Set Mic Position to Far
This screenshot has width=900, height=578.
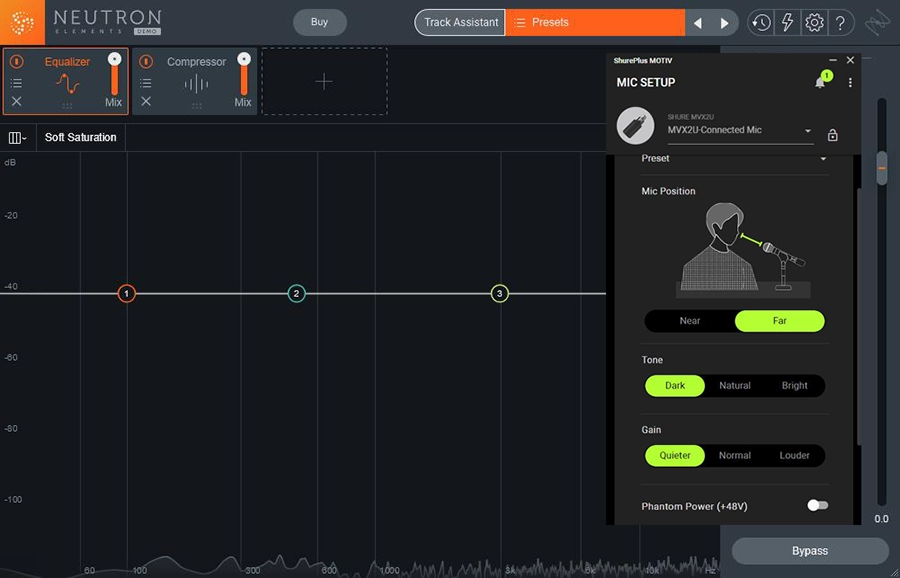point(779,321)
